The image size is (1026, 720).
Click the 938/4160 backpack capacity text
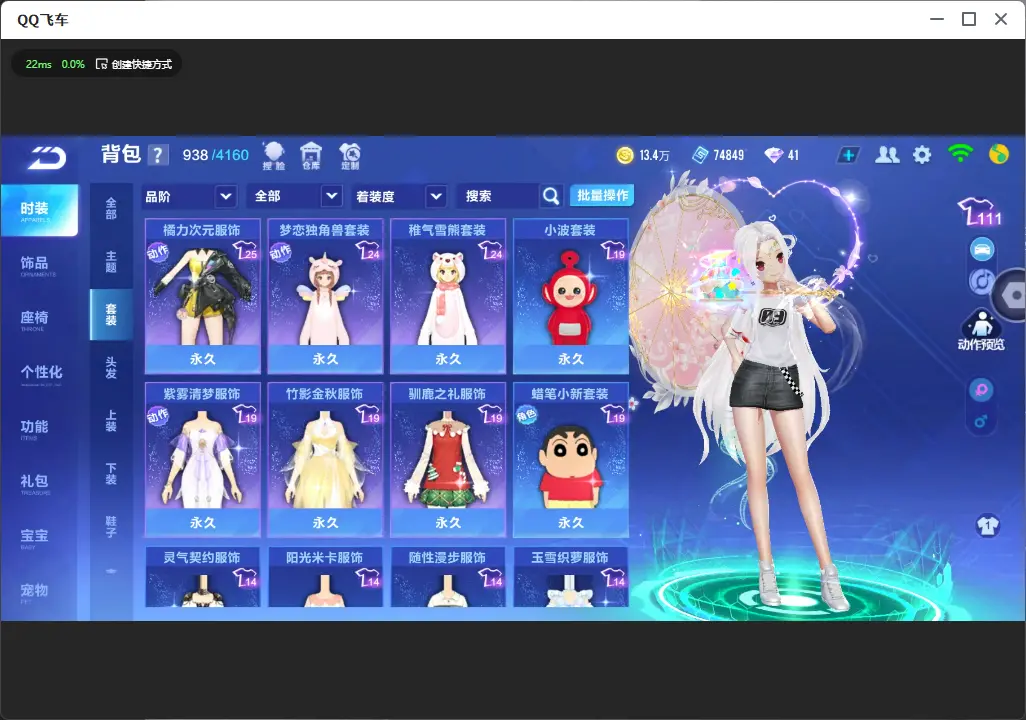(x=215, y=155)
